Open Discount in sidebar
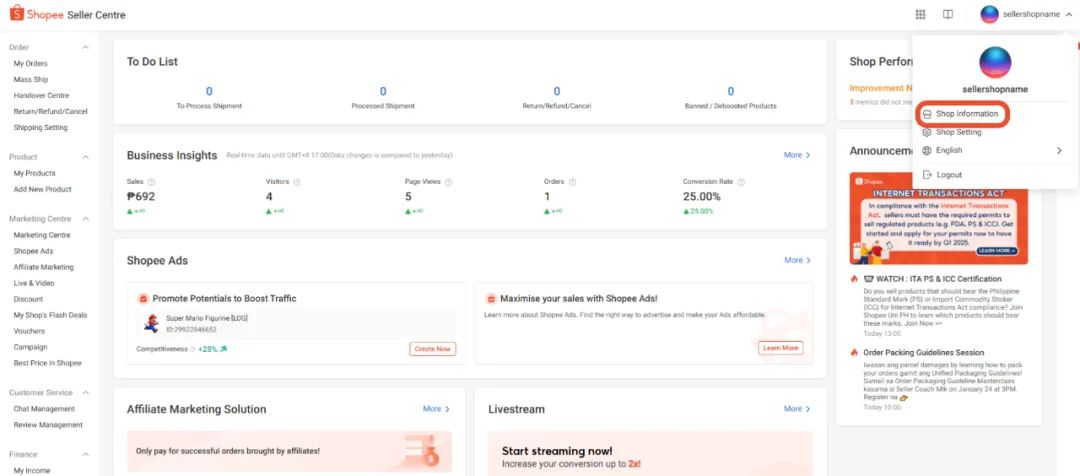The image size is (1080, 476). coord(28,299)
